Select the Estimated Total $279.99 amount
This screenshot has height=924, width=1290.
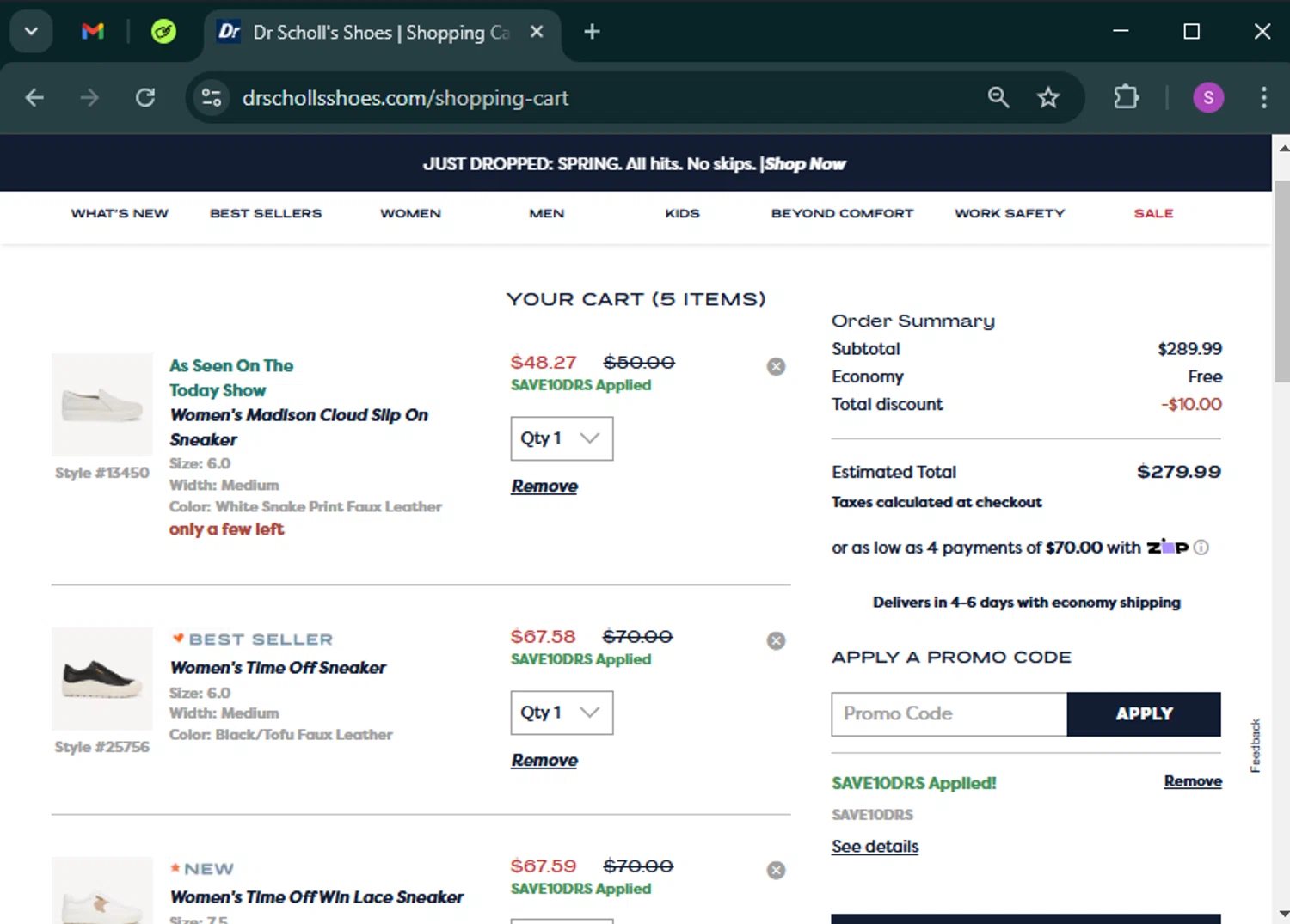[x=1179, y=472]
